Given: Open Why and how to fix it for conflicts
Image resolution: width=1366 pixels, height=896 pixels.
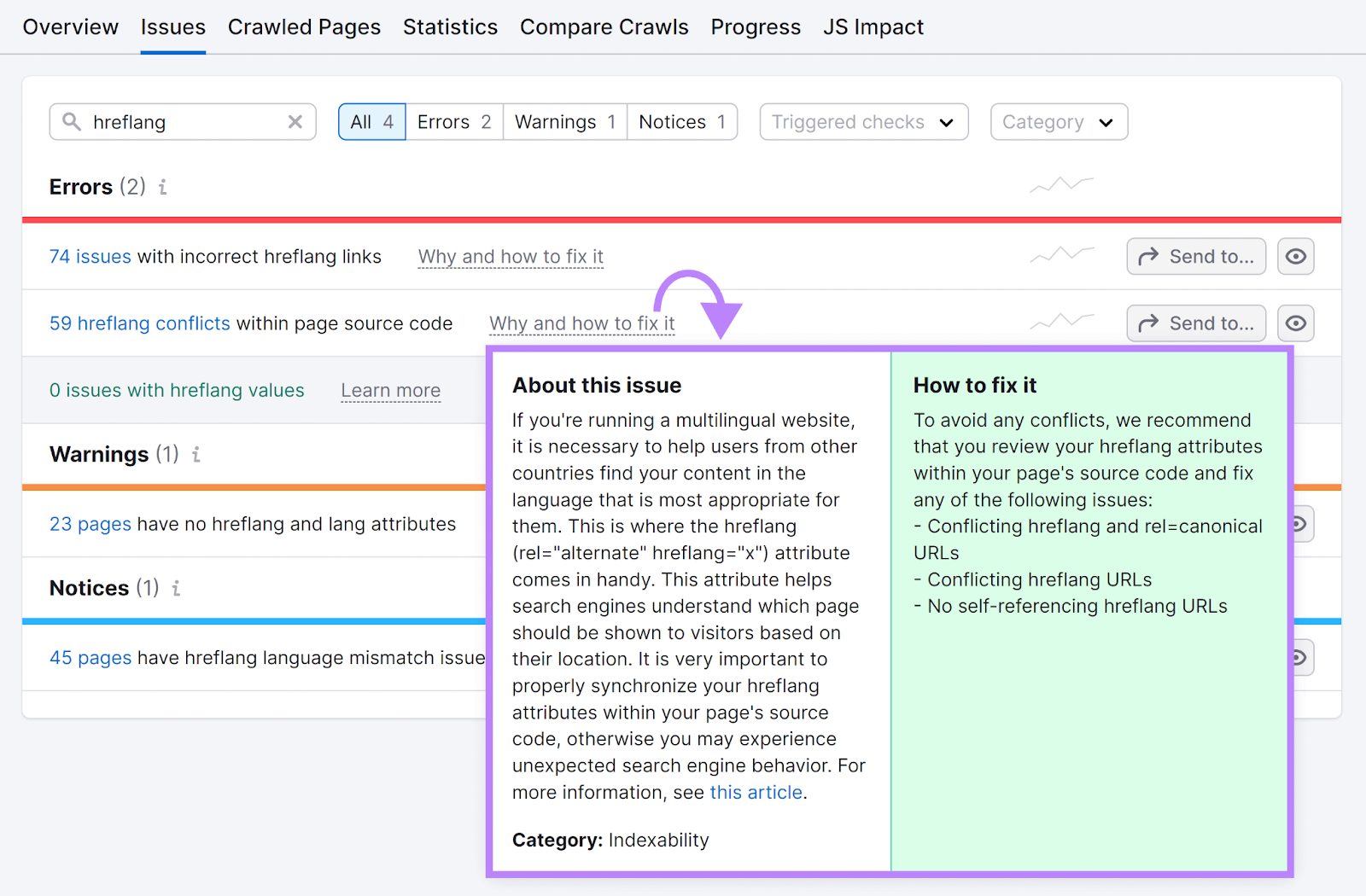Looking at the screenshot, I should click(x=582, y=323).
